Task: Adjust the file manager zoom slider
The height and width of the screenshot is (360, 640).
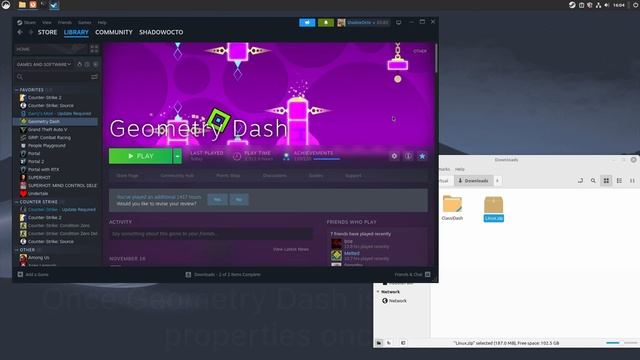Action: [x=622, y=343]
